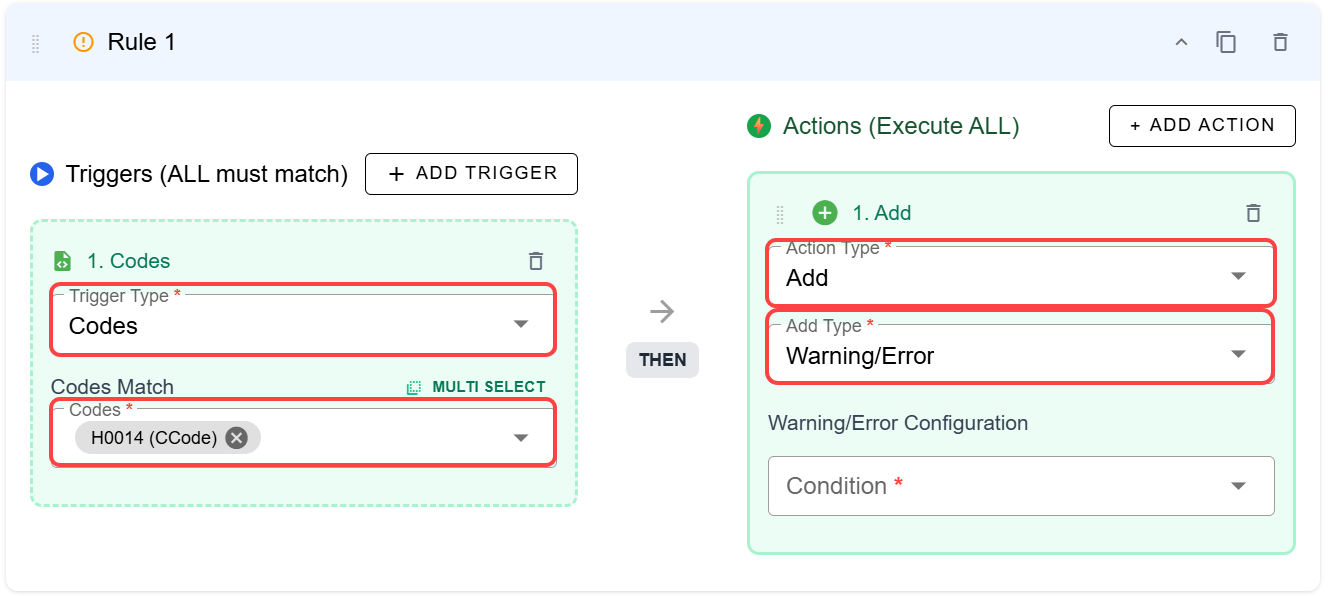Remove the H0014 (CCode) chip

click(x=236, y=437)
